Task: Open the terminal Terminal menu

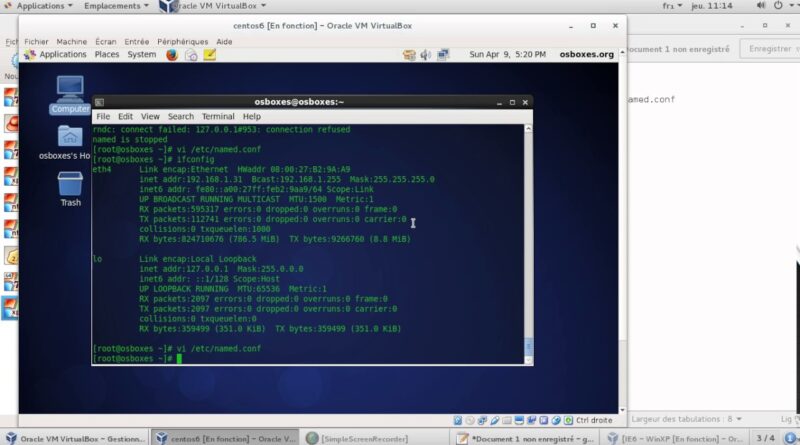Action: 218,116
